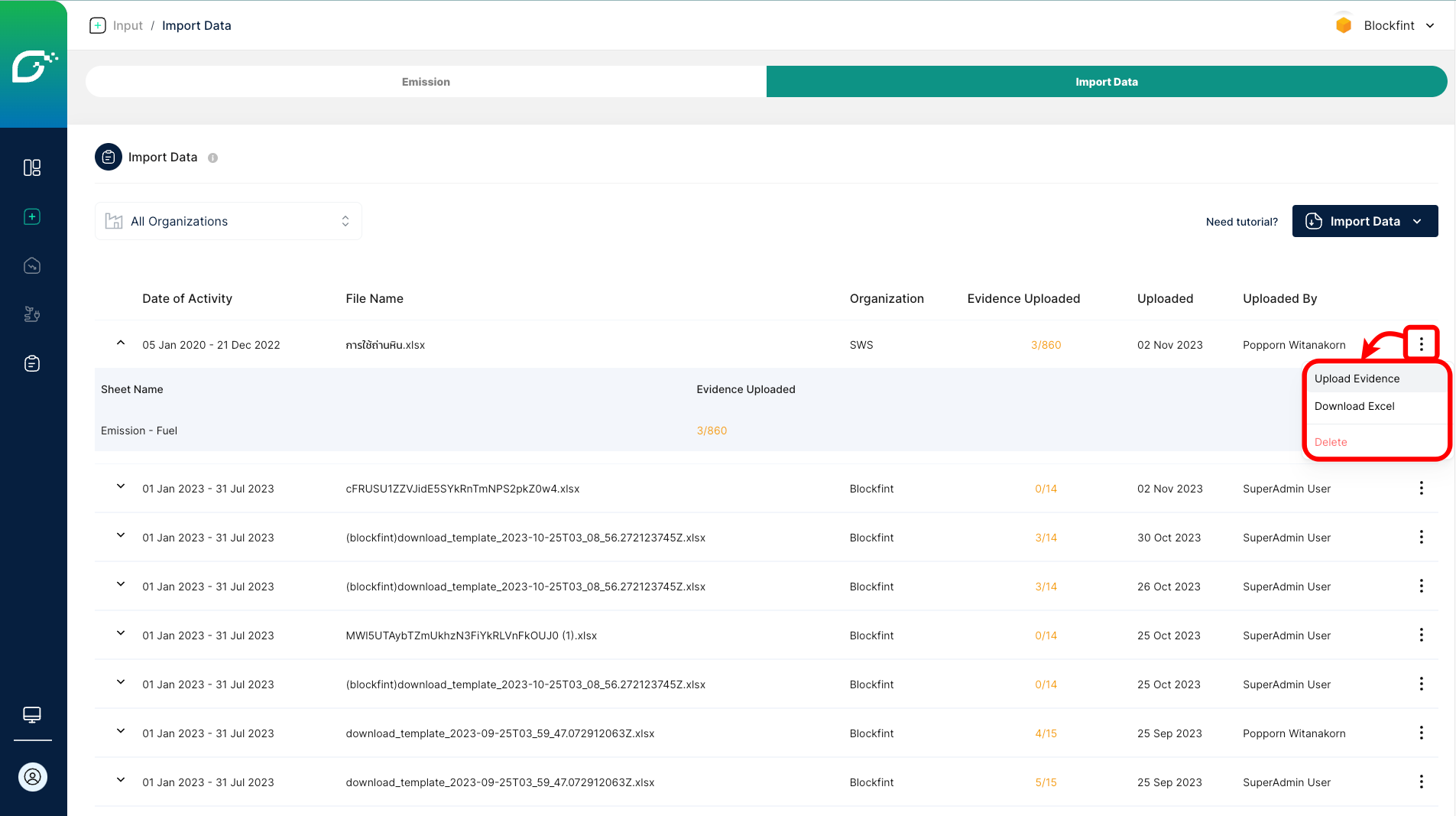The image size is (1456, 816).
Task: Open the dashboard icon in sidebar
Action: pyautogui.click(x=32, y=167)
